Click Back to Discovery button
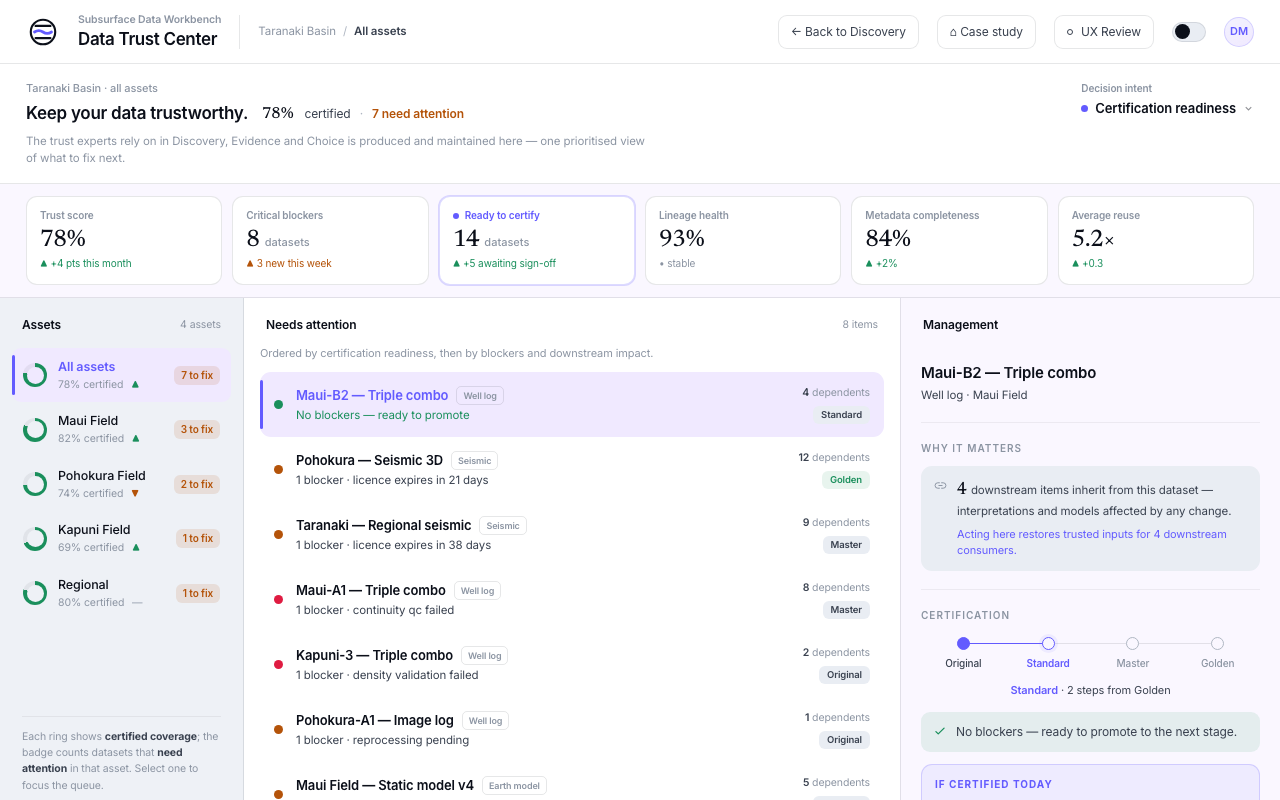This screenshot has height=800, width=1280. (x=849, y=32)
